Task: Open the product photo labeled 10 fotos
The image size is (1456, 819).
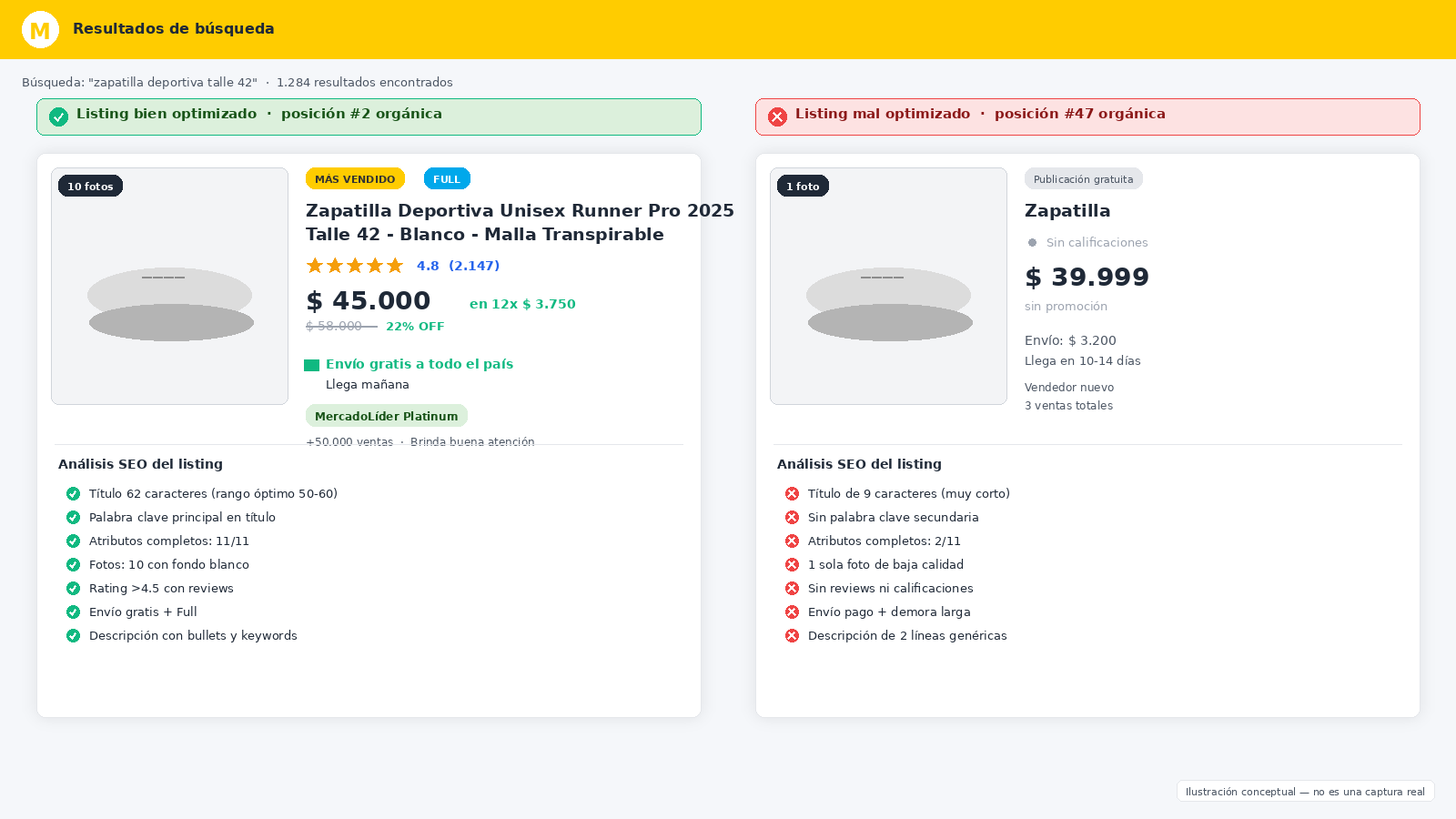Action: [170, 286]
